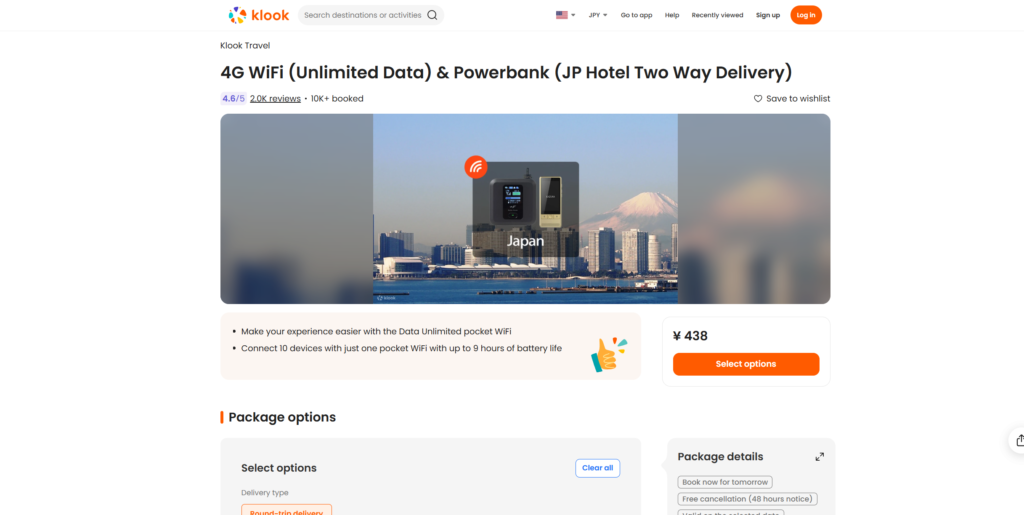Click the orange Log in button
1024x515 pixels.
[806, 15]
